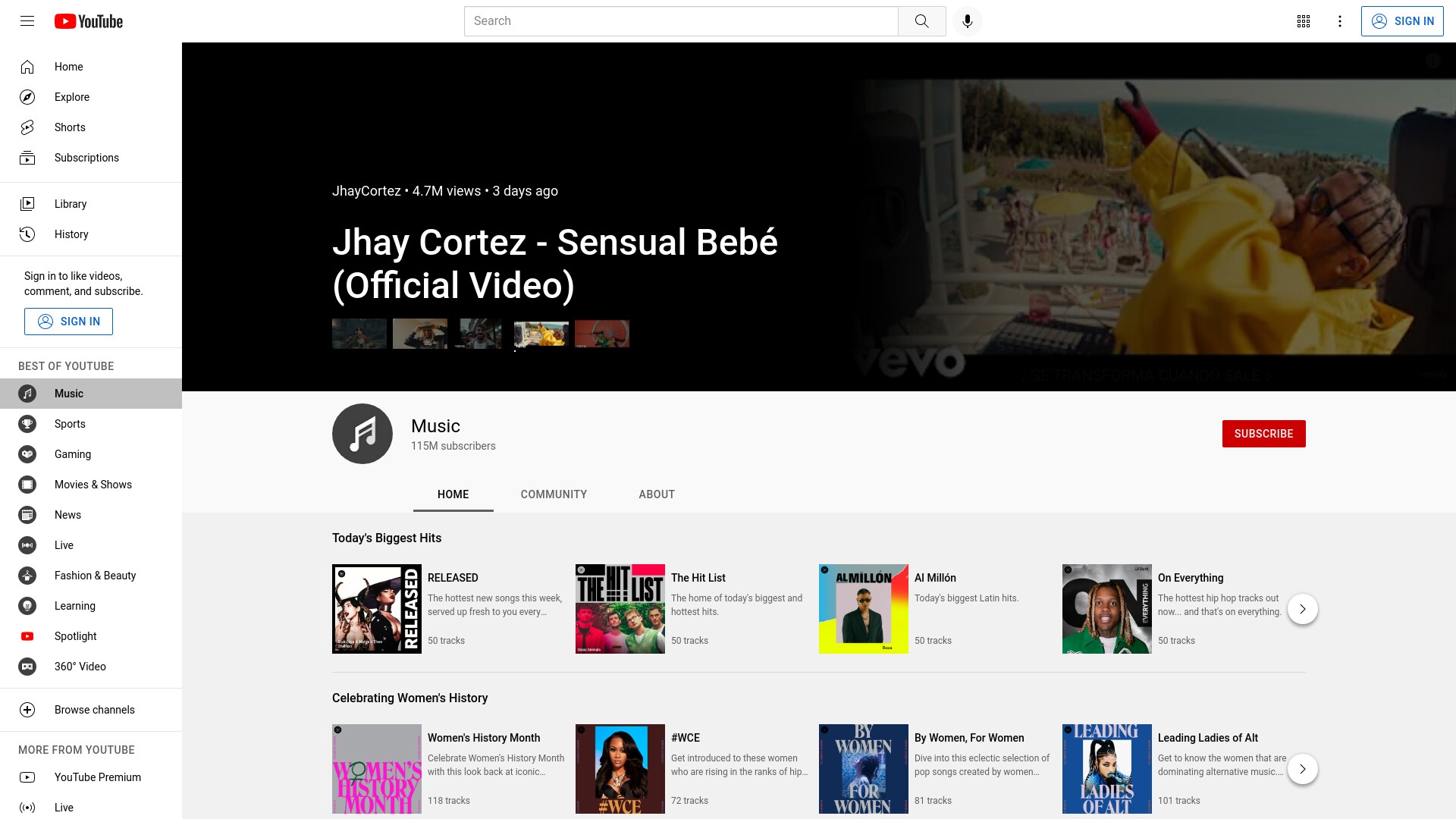Click Celebrating Women's History heading

[409, 698]
